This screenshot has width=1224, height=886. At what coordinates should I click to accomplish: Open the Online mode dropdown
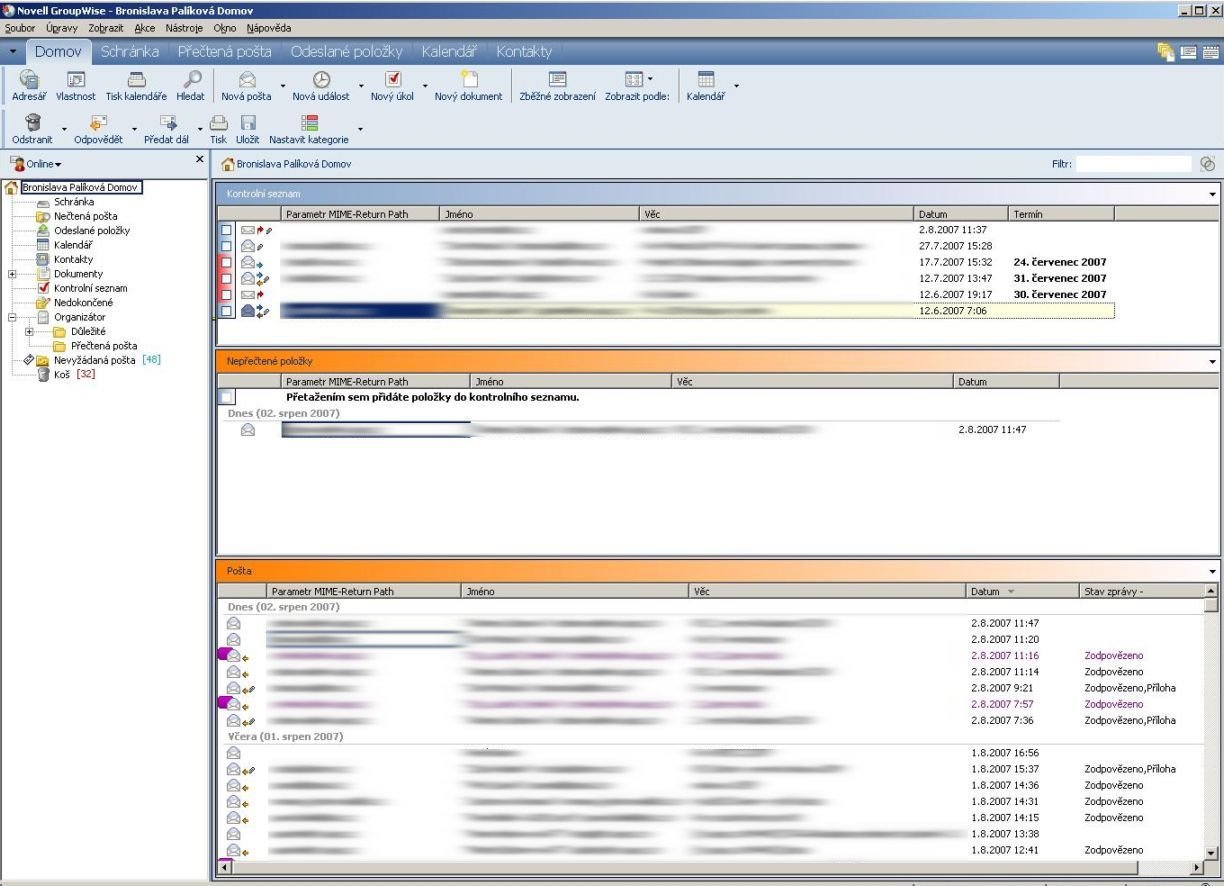pos(37,163)
